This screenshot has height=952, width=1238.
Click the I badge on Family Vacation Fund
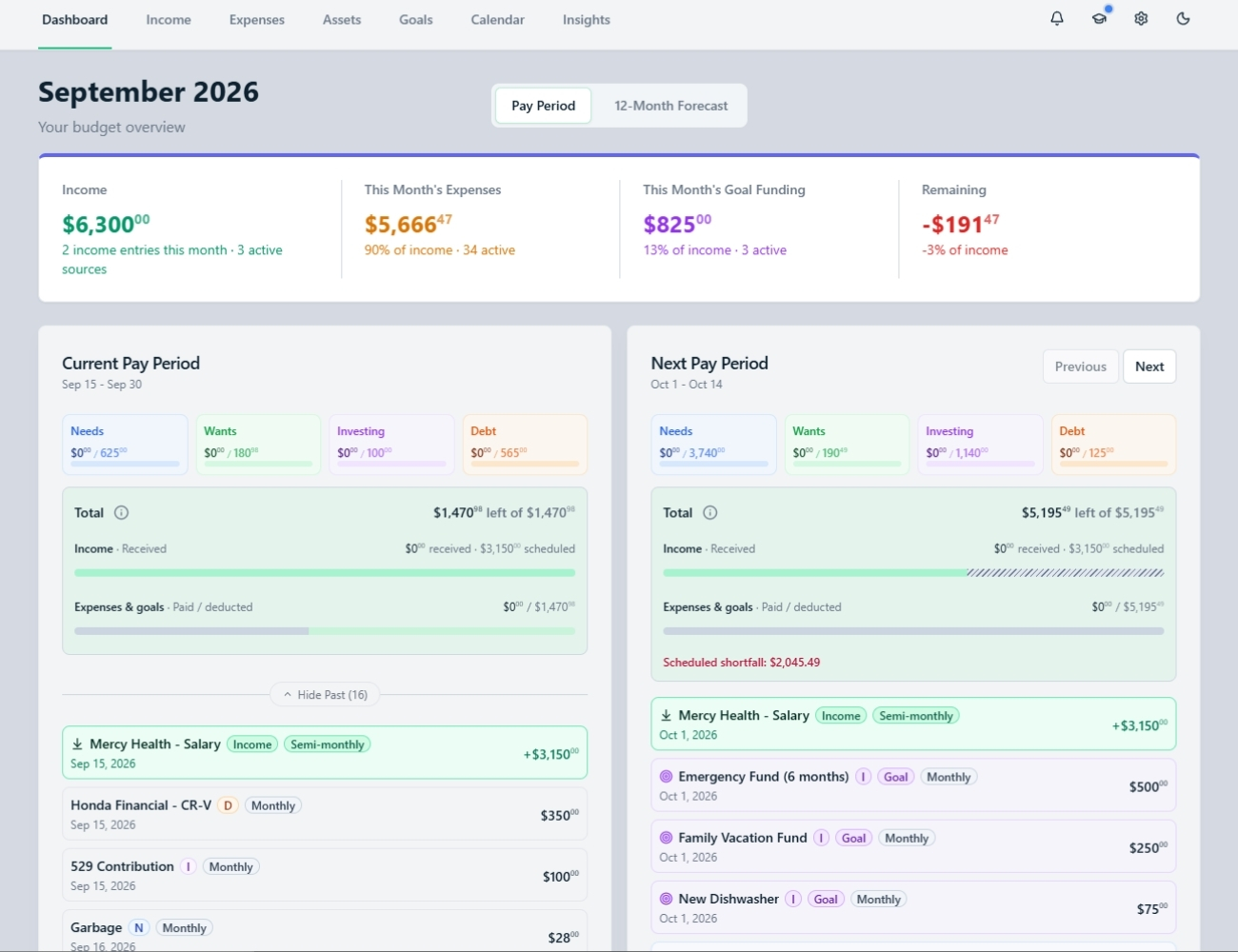[x=821, y=838]
